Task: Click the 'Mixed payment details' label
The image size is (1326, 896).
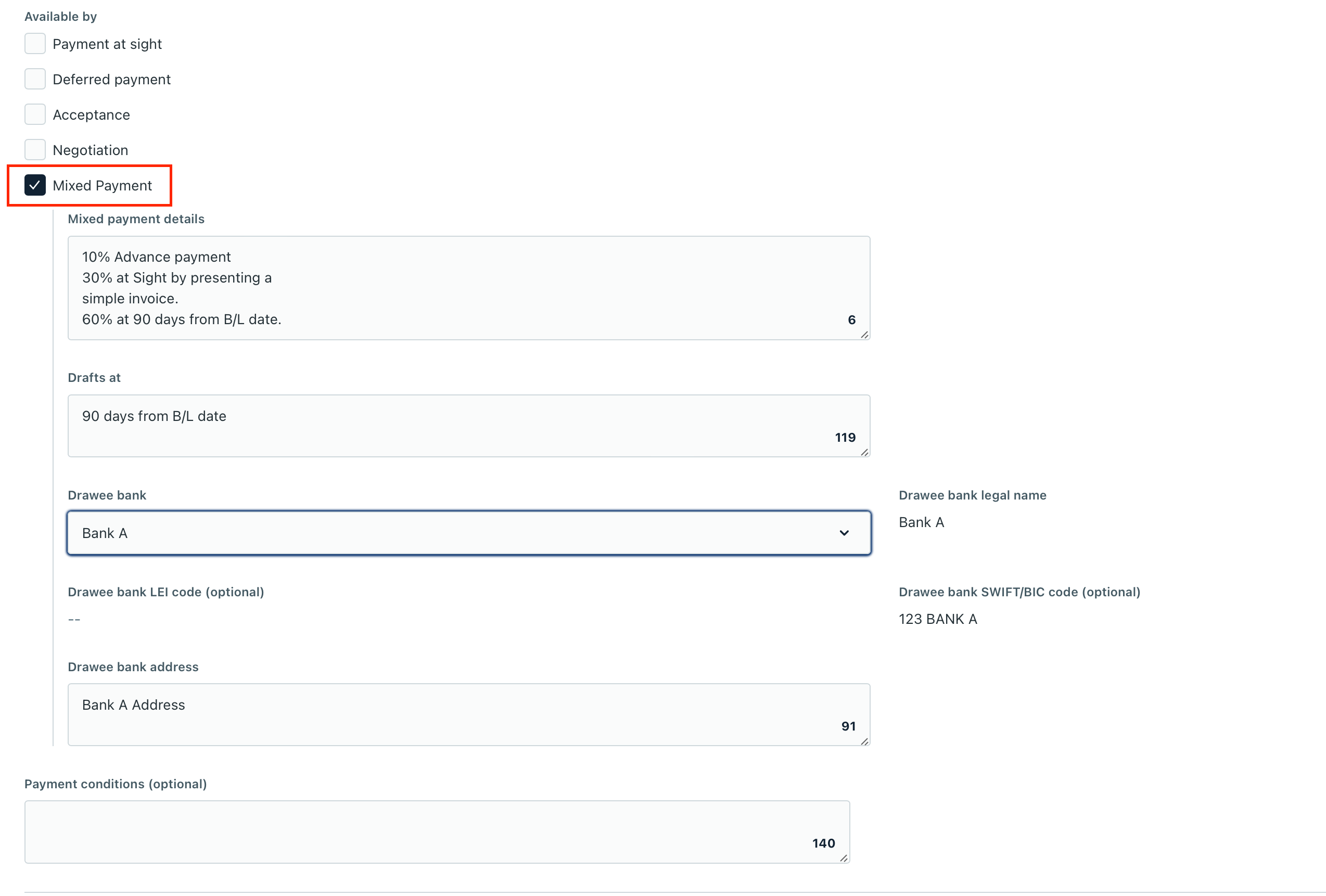Action: (136, 219)
